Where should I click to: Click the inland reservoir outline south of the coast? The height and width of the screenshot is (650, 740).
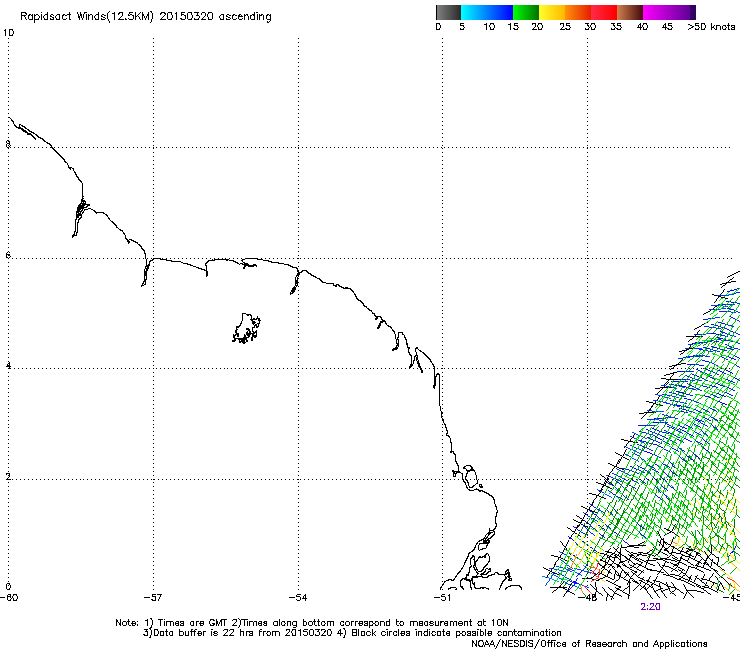246,328
